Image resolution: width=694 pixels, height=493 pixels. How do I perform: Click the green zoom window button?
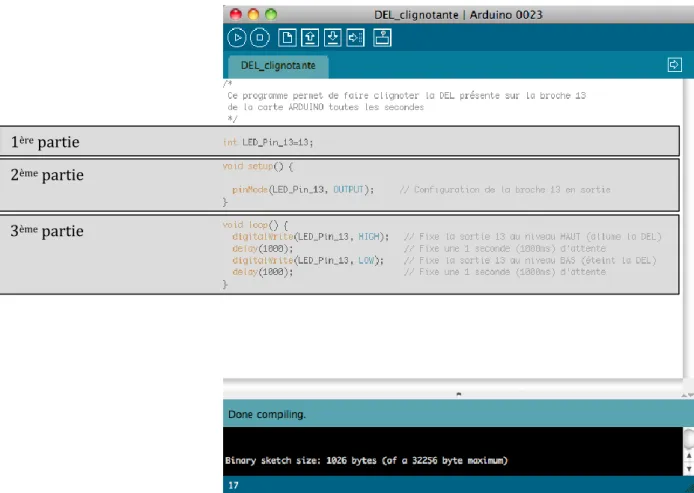[271, 14]
